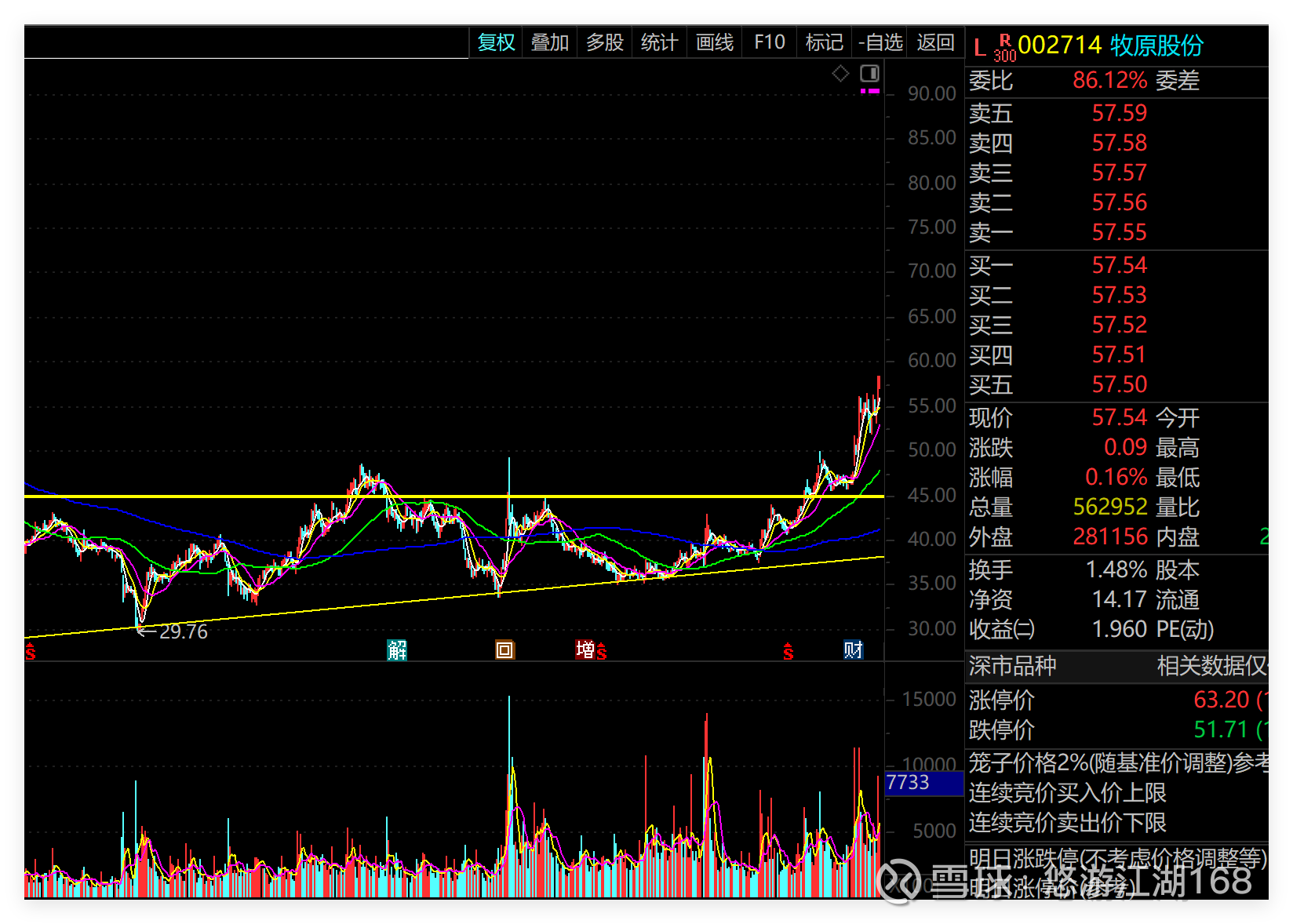Click the 买三 bid price 57.52

point(1120,325)
